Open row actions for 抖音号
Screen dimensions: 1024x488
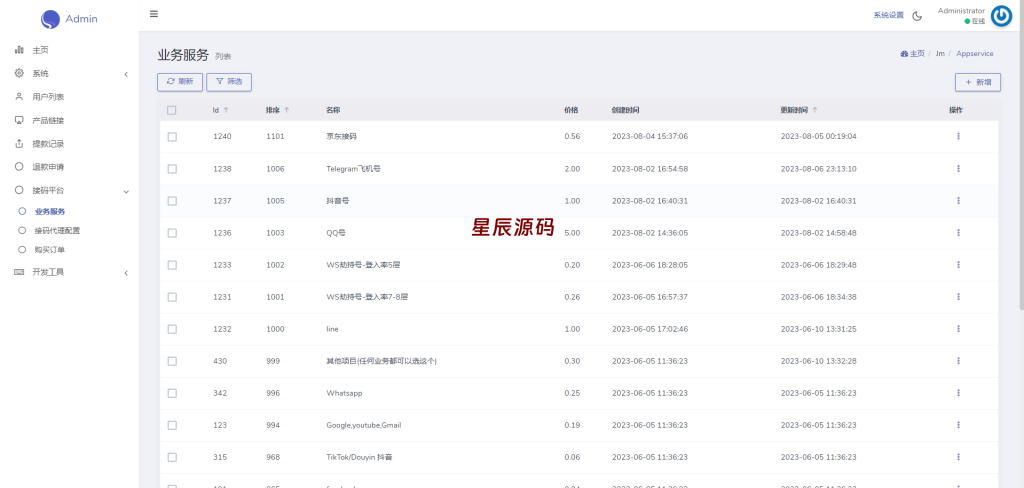click(x=958, y=200)
